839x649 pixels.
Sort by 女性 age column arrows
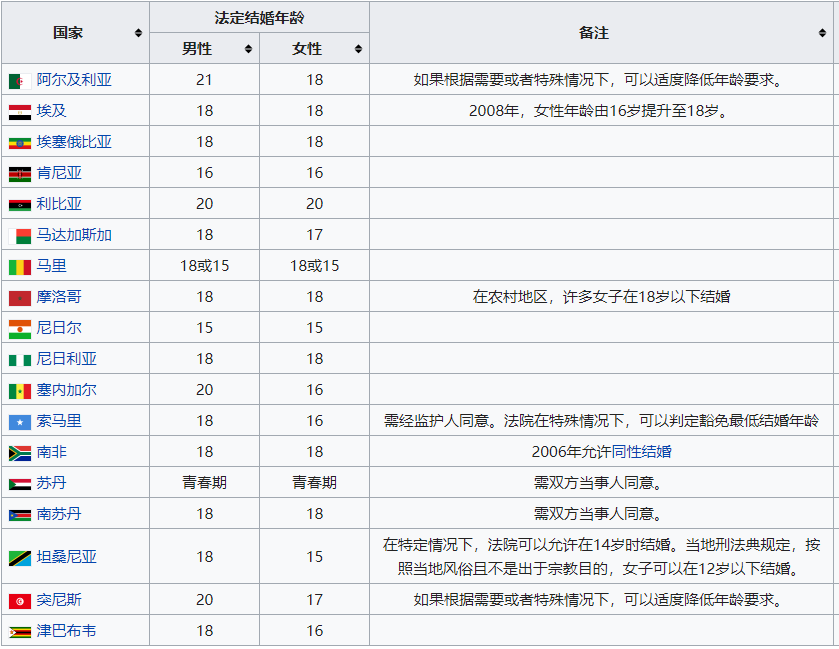tap(359, 49)
